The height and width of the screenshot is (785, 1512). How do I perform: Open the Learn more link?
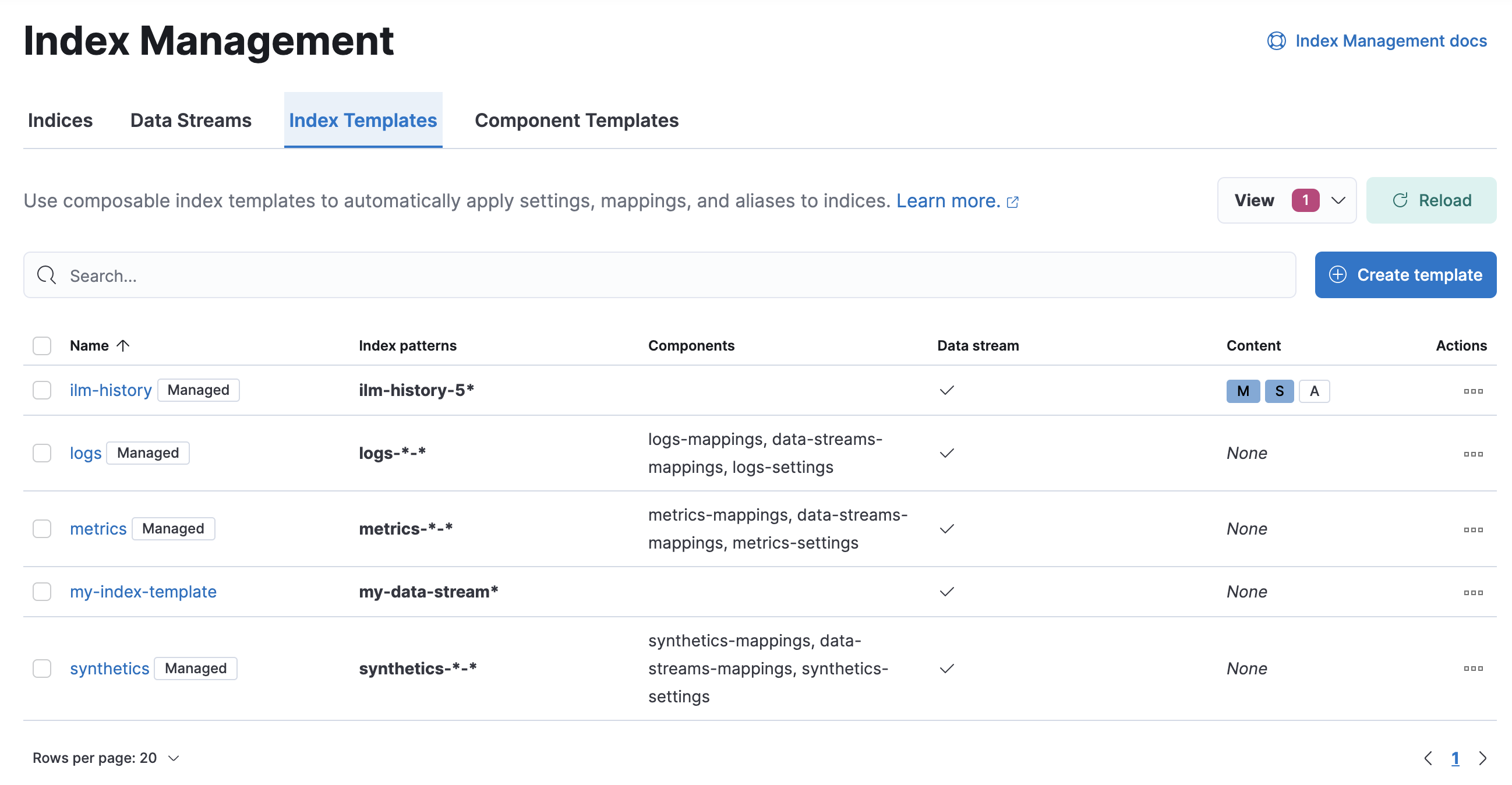point(948,200)
